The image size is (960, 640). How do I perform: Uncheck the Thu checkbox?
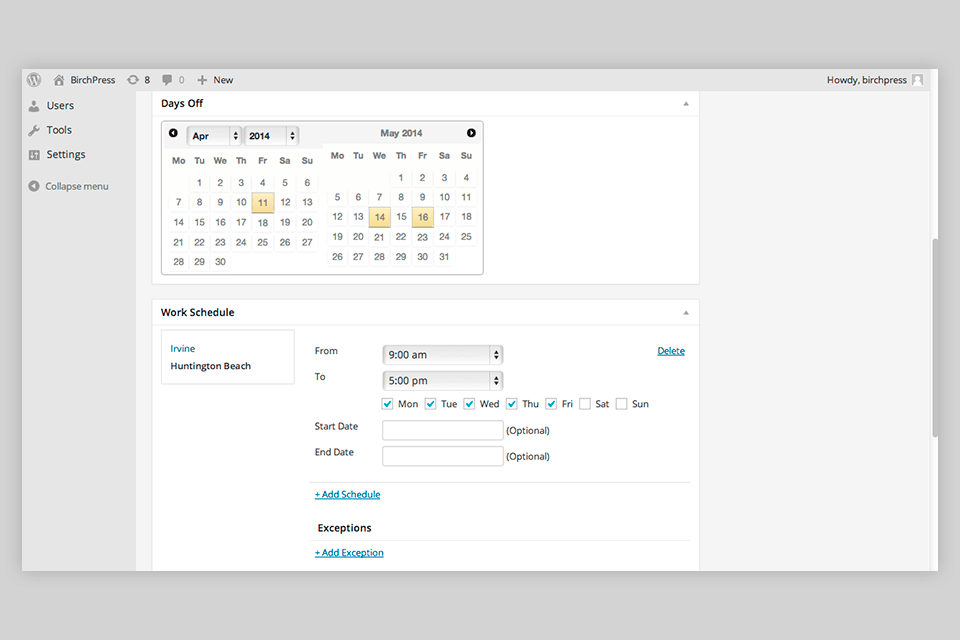click(x=512, y=404)
